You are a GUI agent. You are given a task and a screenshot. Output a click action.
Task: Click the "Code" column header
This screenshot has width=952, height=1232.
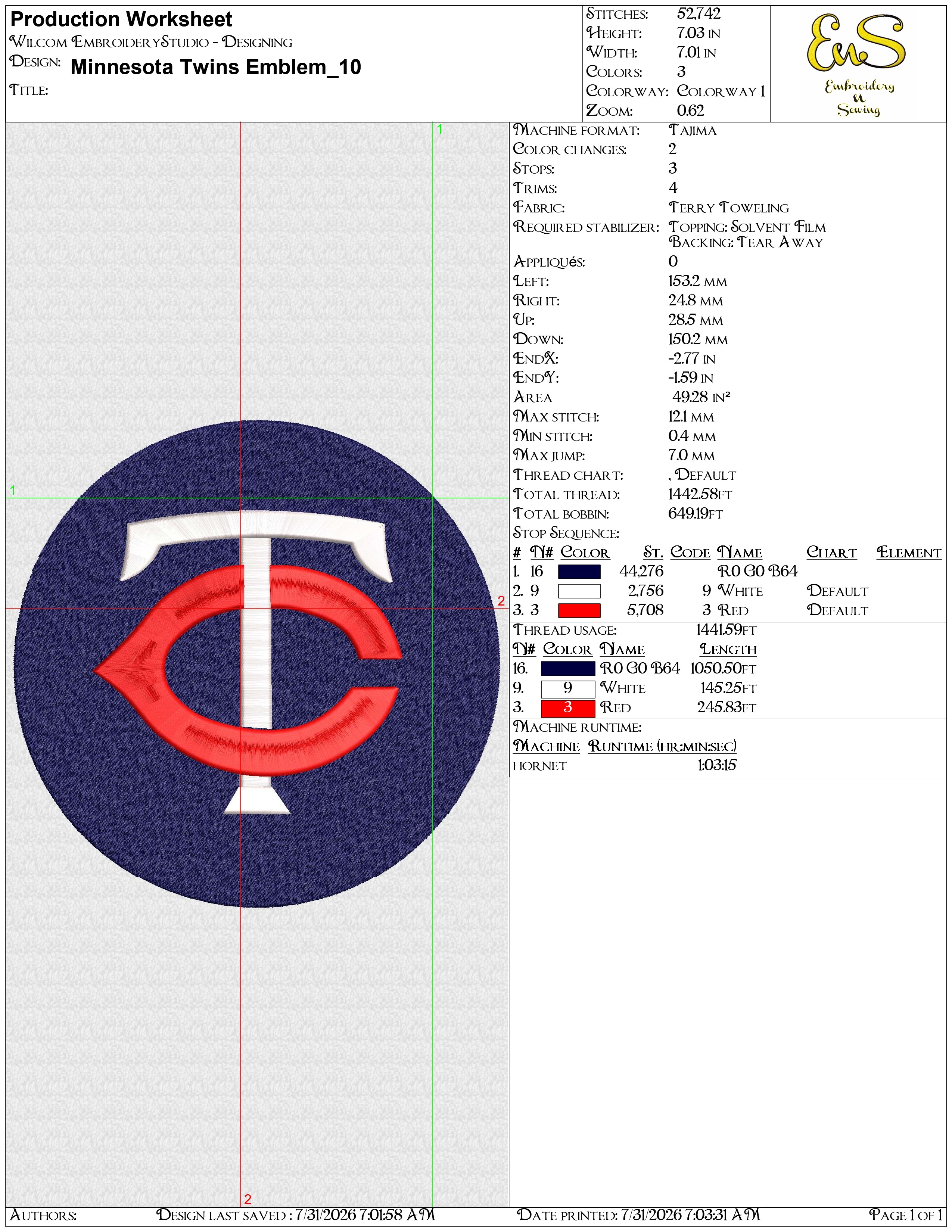pos(690,552)
